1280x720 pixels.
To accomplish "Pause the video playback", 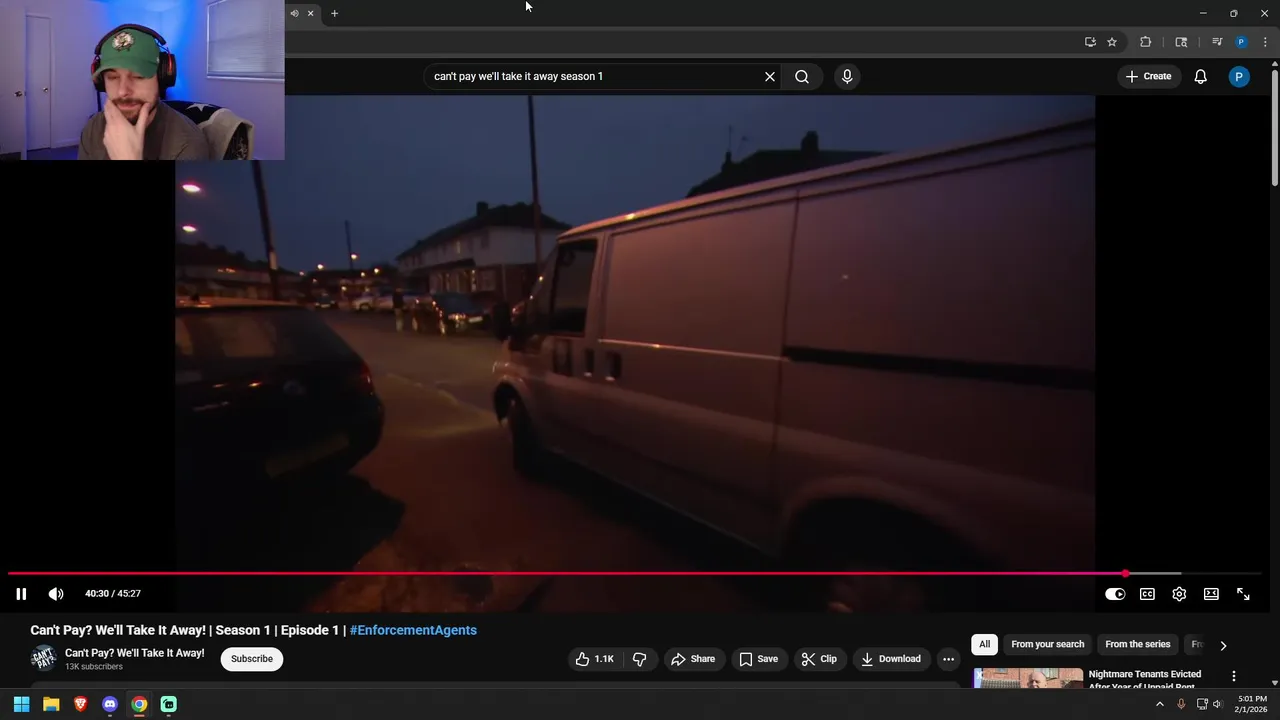I will pyautogui.click(x=21, y=594).
